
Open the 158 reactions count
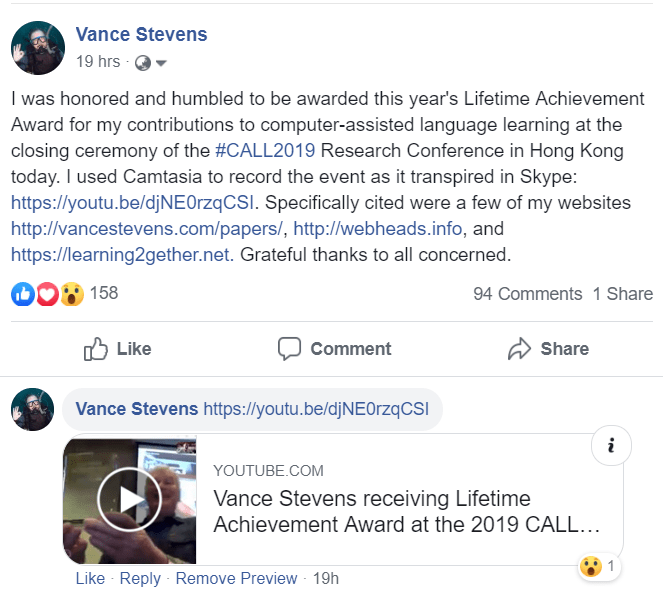coord(104,294)
